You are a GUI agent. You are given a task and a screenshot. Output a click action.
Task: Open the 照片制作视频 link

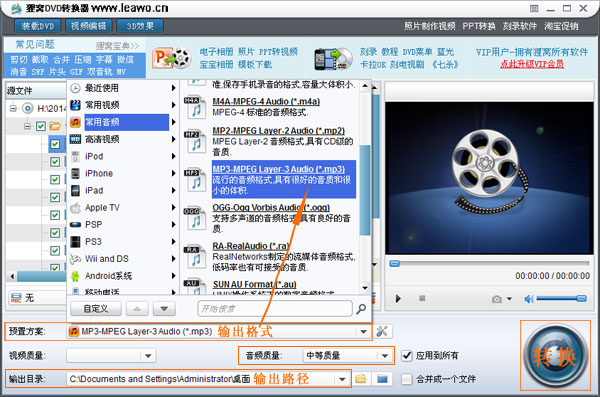[x=430, y=26]
